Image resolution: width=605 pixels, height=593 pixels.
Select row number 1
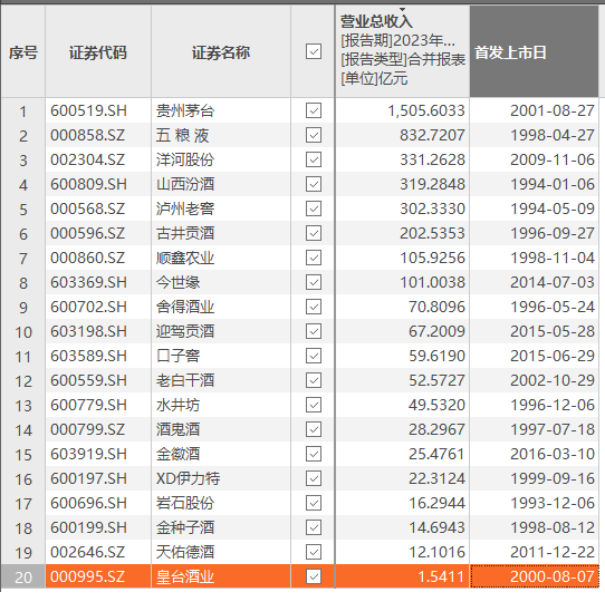pos(23,111)
